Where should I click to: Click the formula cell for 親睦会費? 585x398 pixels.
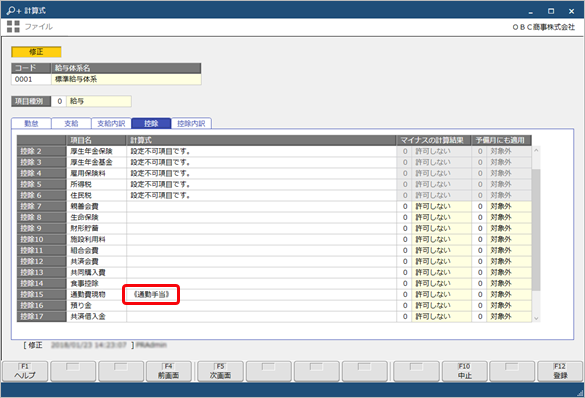tap(261, 206)
